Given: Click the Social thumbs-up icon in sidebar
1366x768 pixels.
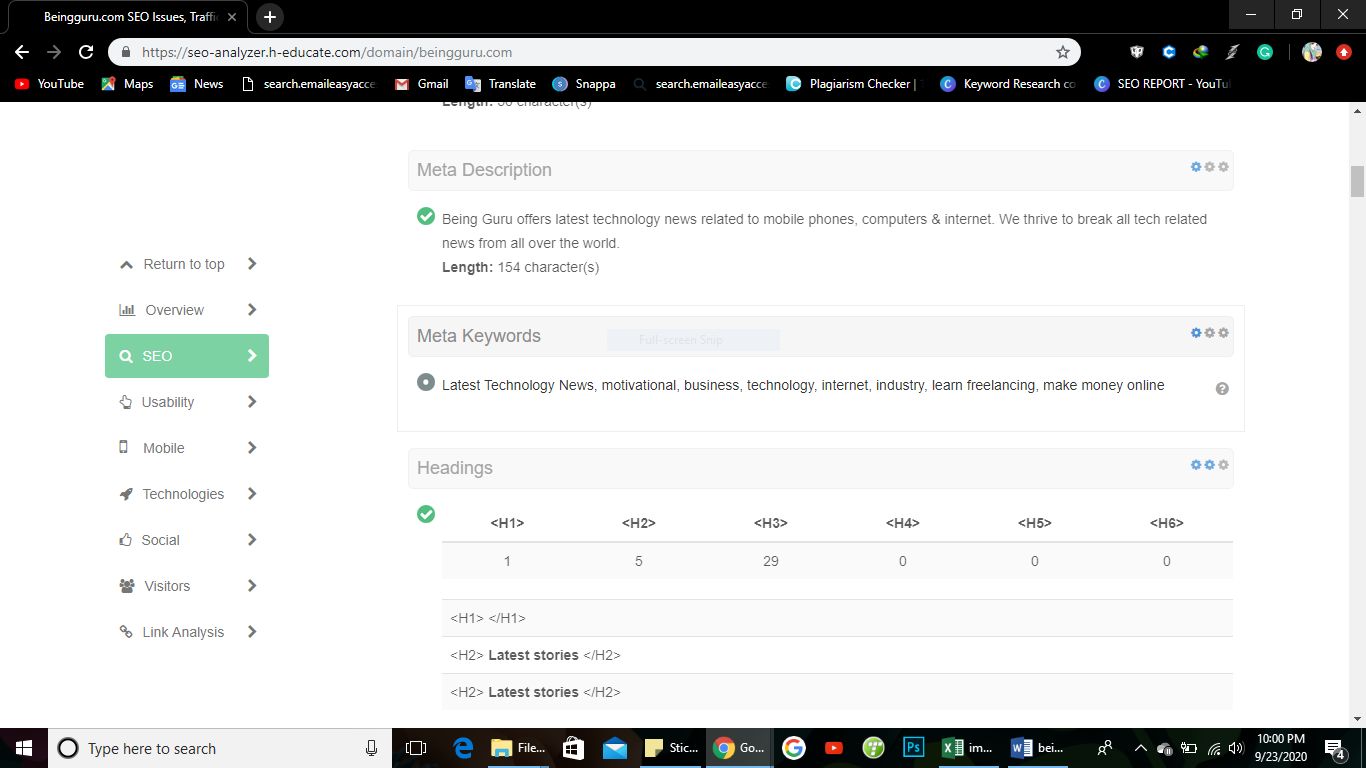Looking at the screenshot, I should coord(126,540).
